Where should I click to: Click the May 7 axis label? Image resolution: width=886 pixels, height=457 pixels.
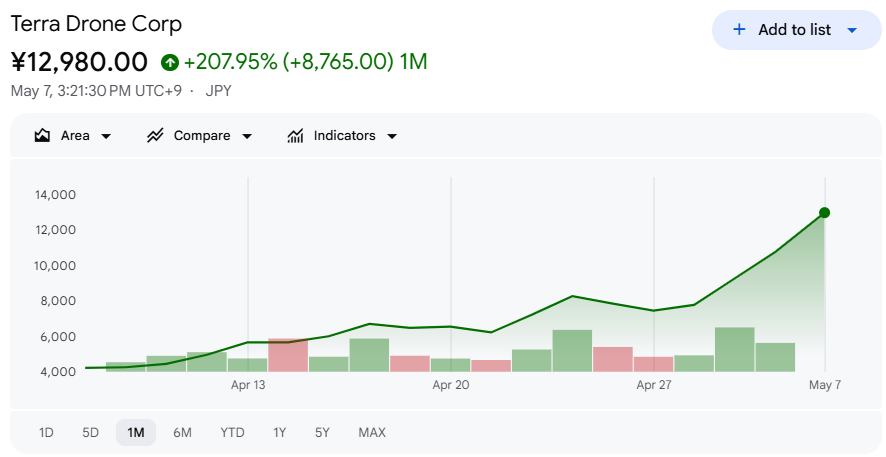825,385
